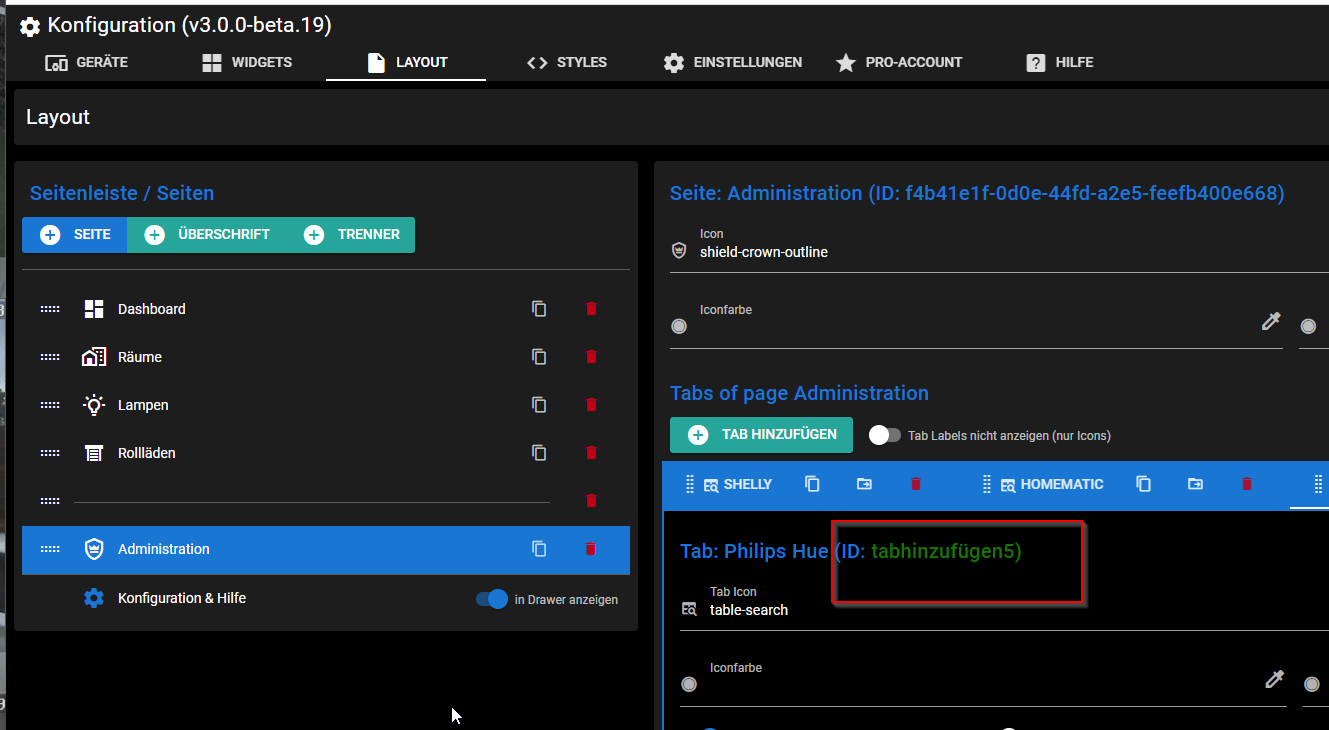This screenshot has height=730, width=1329.
Task: Click the Rollläden row drag handle
Action: [x=50, y=453]
